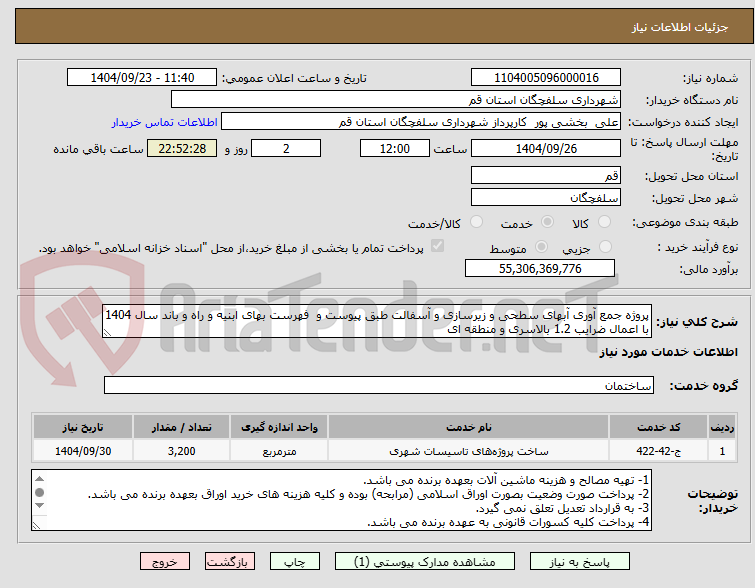Click quantity cell 3,200
The width and height of the screenshot is (755, 588).
(182, 451)
